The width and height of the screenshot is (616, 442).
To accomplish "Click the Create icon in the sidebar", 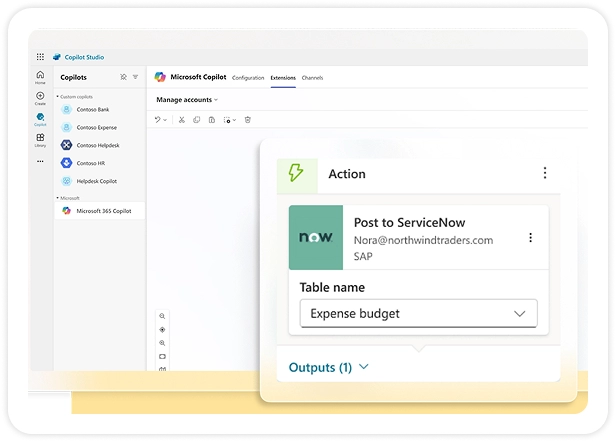I will click(x=40, y=97).
